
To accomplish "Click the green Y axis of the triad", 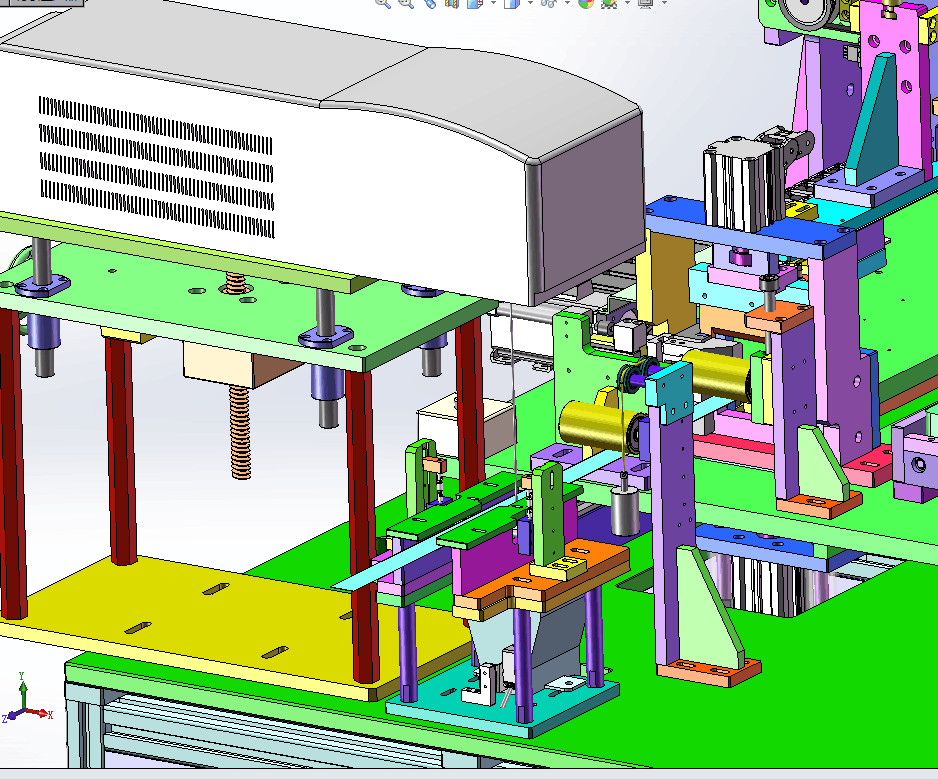I will pos(23,692).
